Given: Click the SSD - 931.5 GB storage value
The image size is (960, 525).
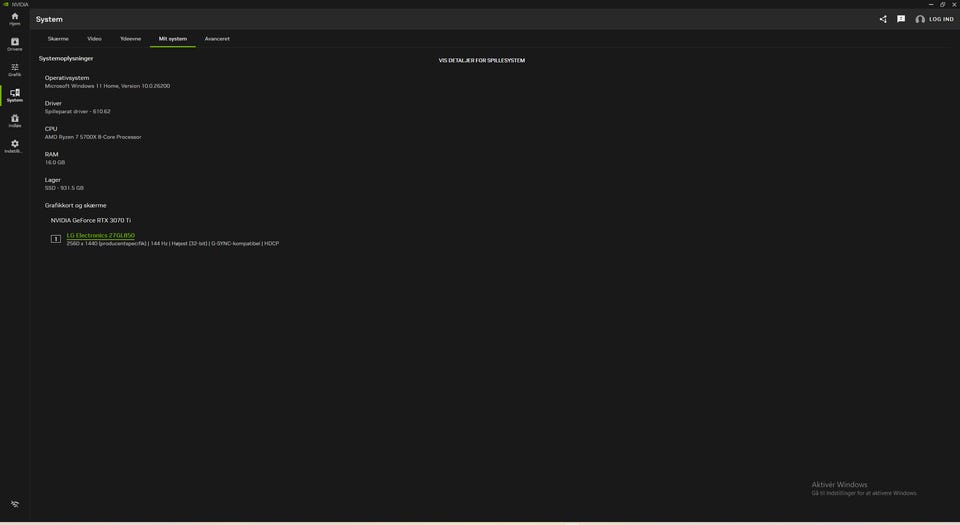Looking at the screenshot, I should 64,188.
